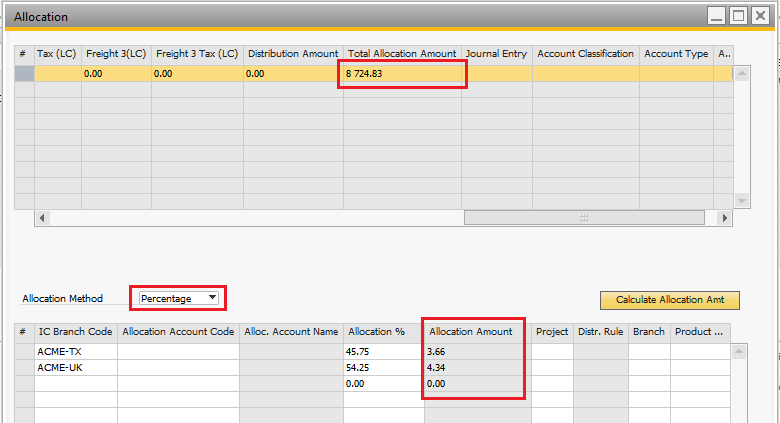
Task: Minimize the Allocation window
Action: [716, 16]
